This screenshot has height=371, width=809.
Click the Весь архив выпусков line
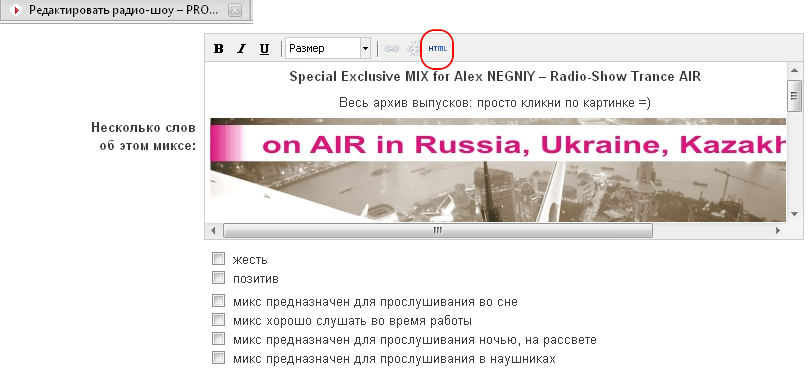(495, 103)
